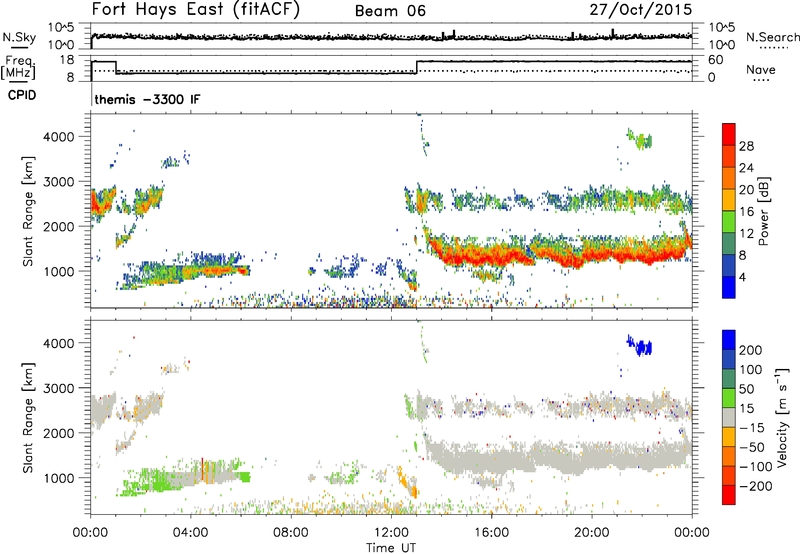The width and height of the screenshot is (800, 554).
Task: Click the 'Fort Hays East (fitACF)' title
Action: 195,9
